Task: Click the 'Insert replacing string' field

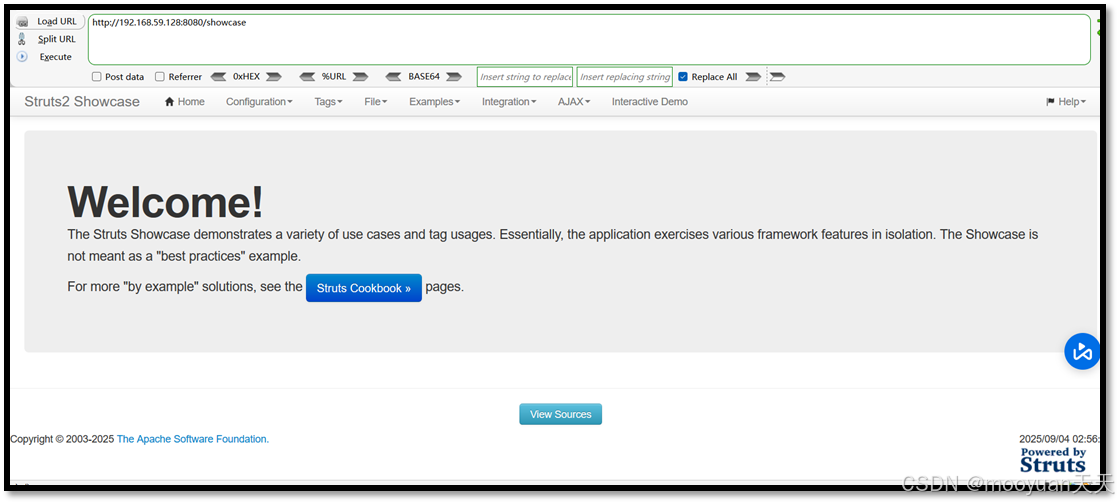Action: (624, 76)
